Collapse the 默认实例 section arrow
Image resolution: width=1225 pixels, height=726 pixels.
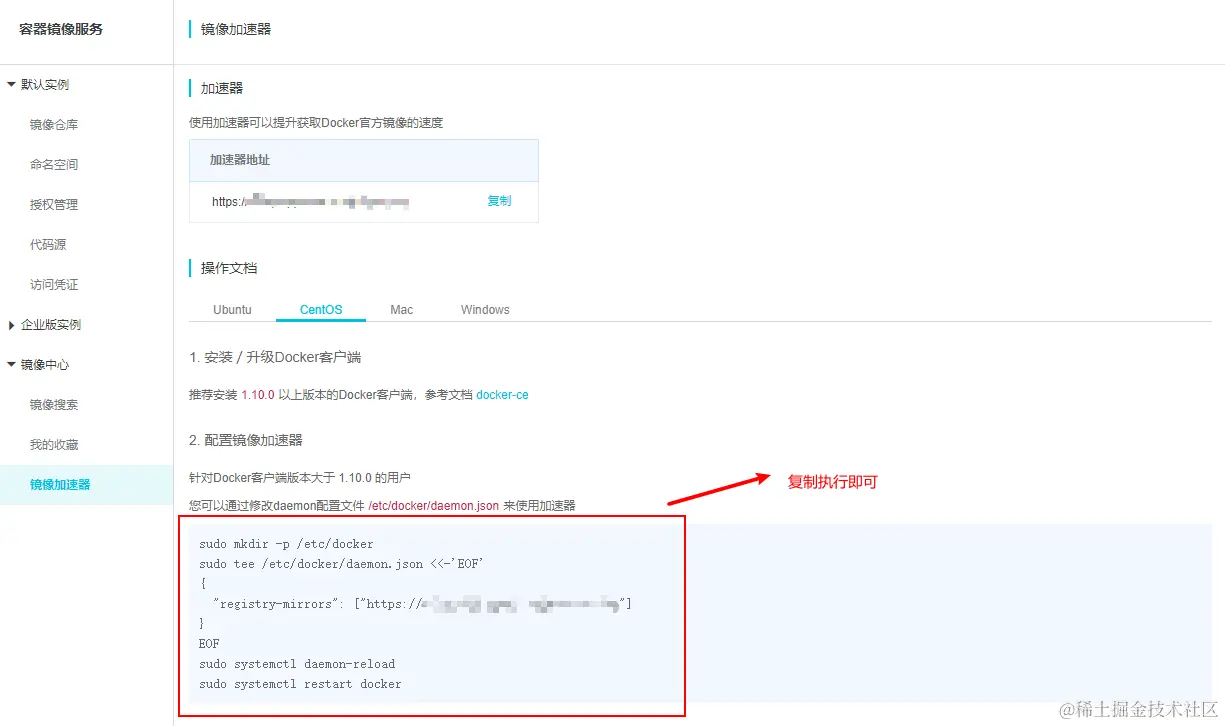click(12, 85)
